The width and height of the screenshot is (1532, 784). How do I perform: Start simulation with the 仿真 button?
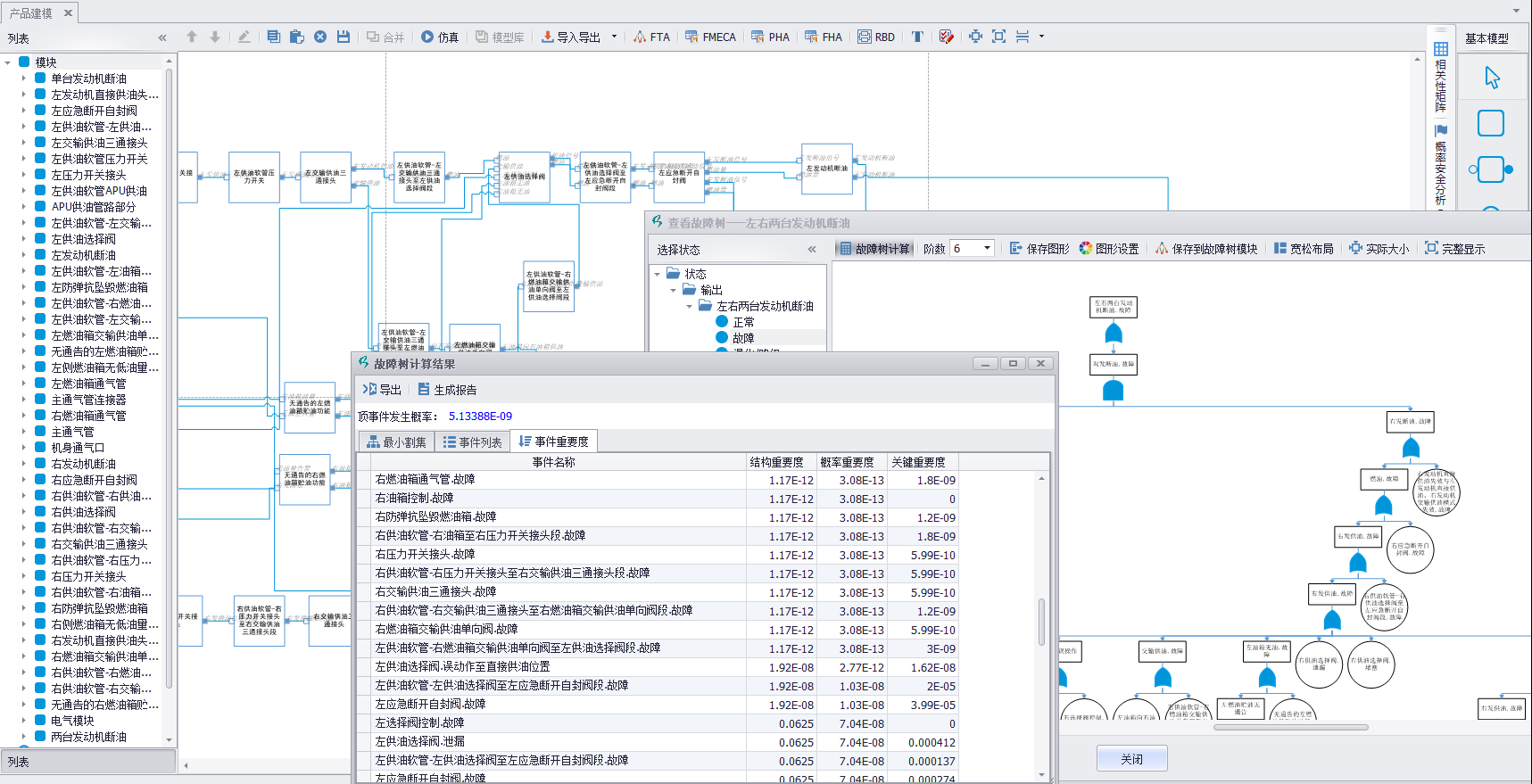pyautogui.click(x=440, y=37)
